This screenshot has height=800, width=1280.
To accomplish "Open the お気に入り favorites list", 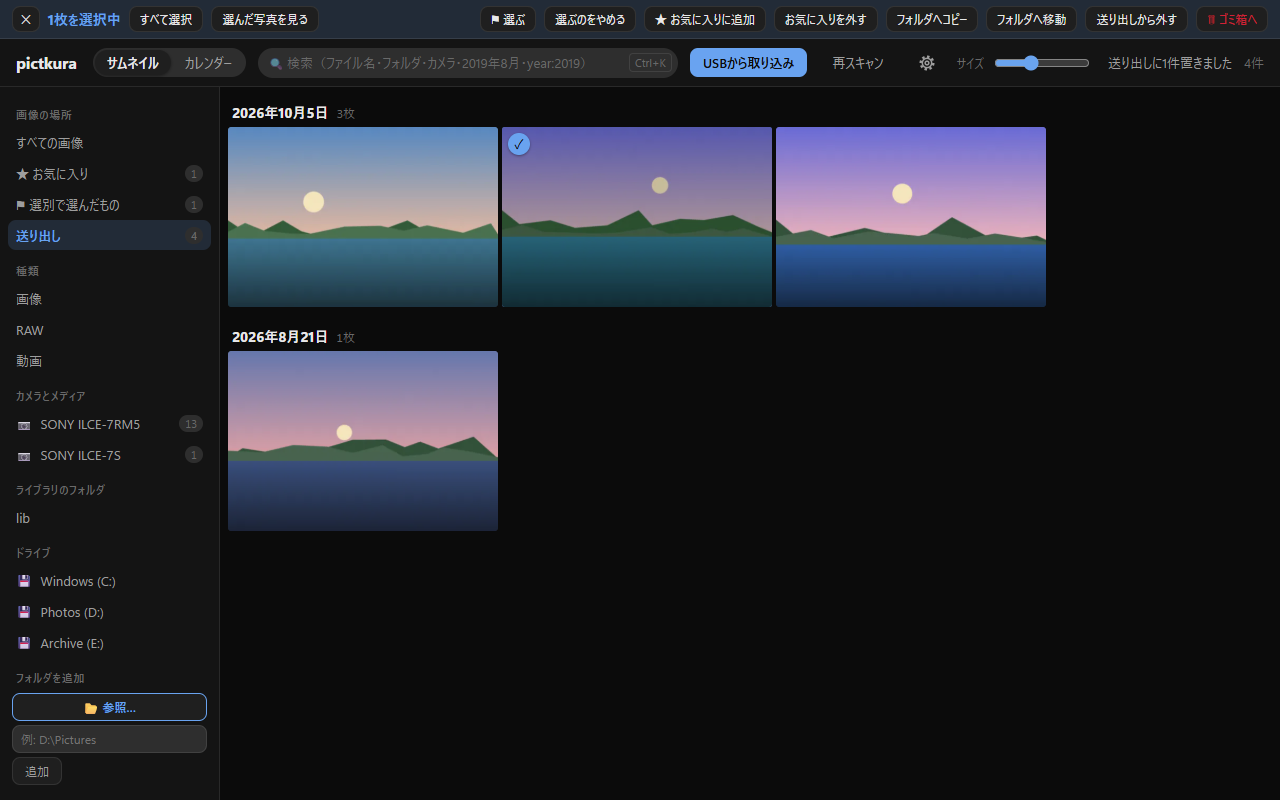I will tap(109, 174).
